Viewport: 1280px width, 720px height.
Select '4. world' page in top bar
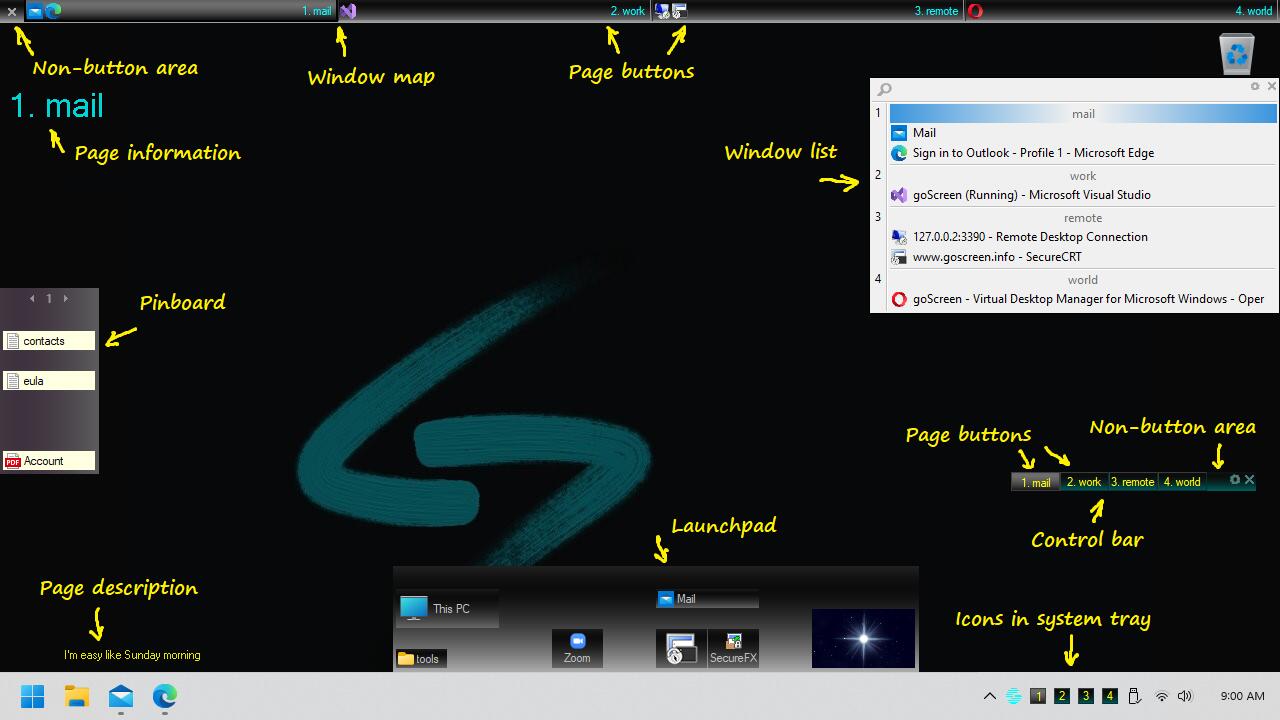tap(1253, 11)
